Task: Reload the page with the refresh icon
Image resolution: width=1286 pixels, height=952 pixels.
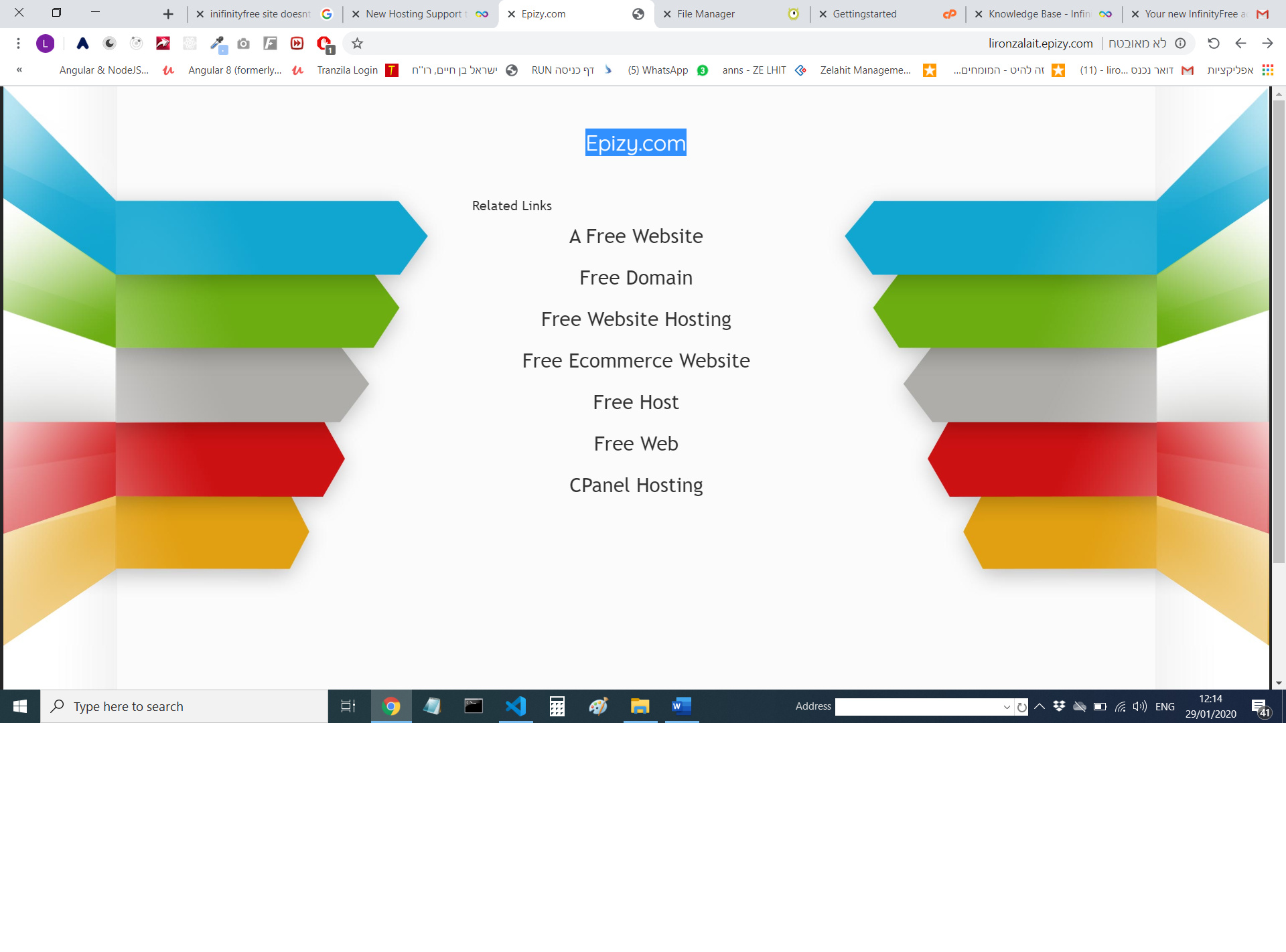Action: [1213, 44]
